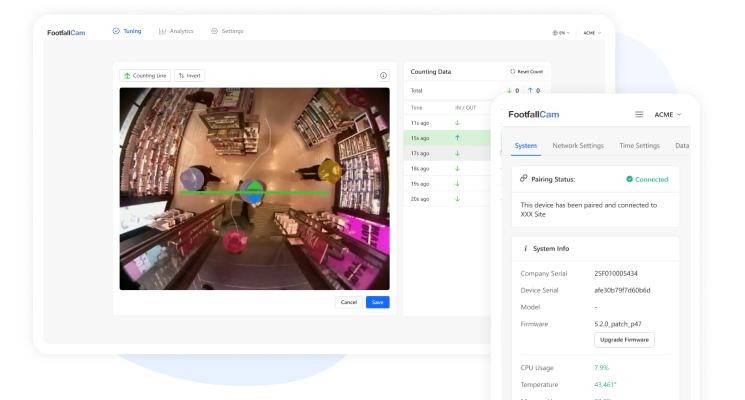Click the FootfallCam logo in phone window
The height and width of the screenshot is (400, 745).
534,114
